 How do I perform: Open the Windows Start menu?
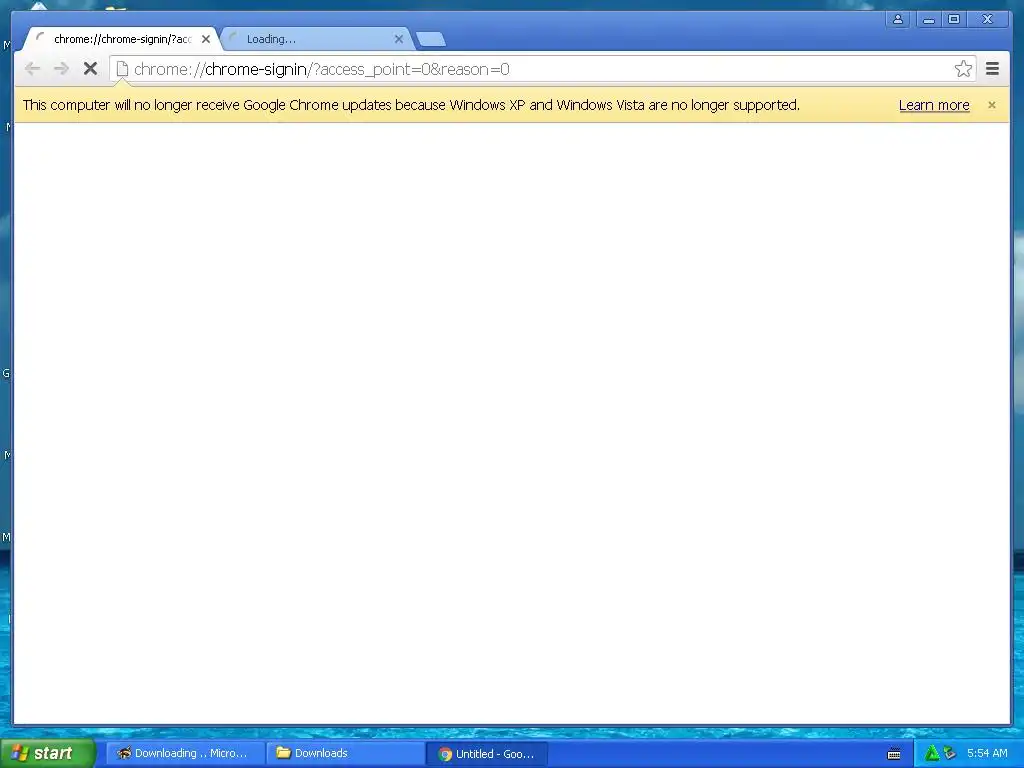46,753
